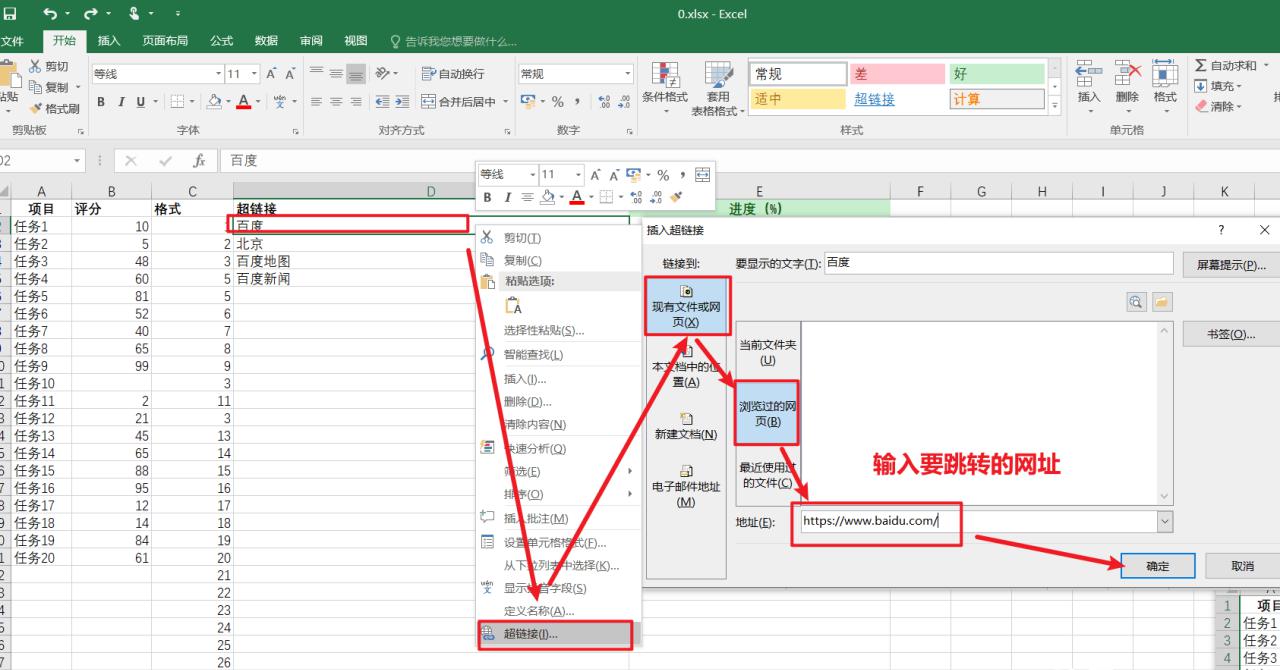
Task: Open the ribbon font size dropdown
Action: [256, 74]
